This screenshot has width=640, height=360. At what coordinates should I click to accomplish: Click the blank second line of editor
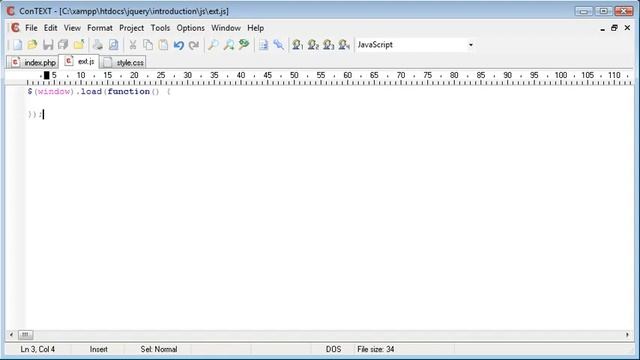point(329,103)
